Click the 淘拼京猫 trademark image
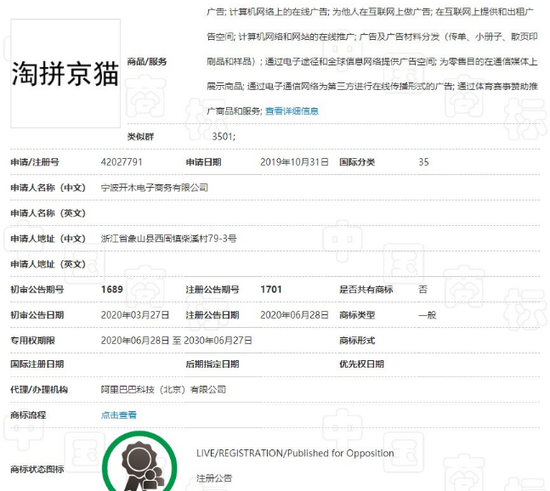The height and width of the screenshot is (491, 550). coord(66,73)
